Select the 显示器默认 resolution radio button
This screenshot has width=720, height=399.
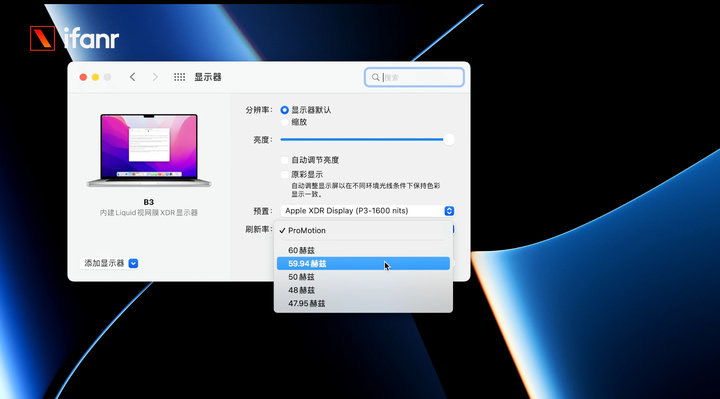(285, 110)
